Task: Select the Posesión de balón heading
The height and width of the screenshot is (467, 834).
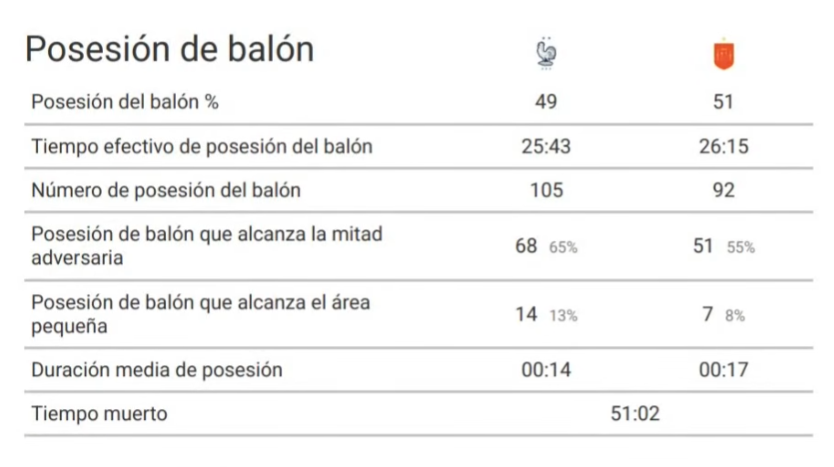Action: coord(170,49)
